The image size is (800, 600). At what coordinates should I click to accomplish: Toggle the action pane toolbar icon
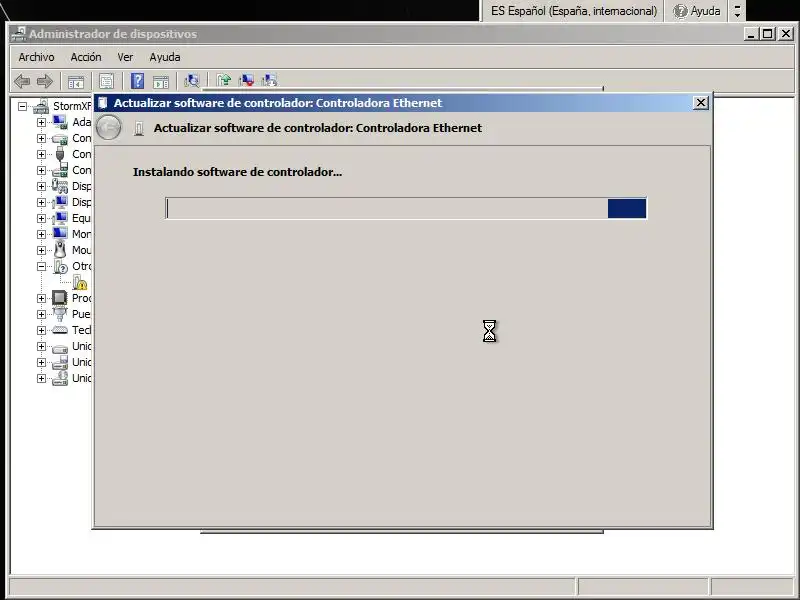click(x=161, y=81)
